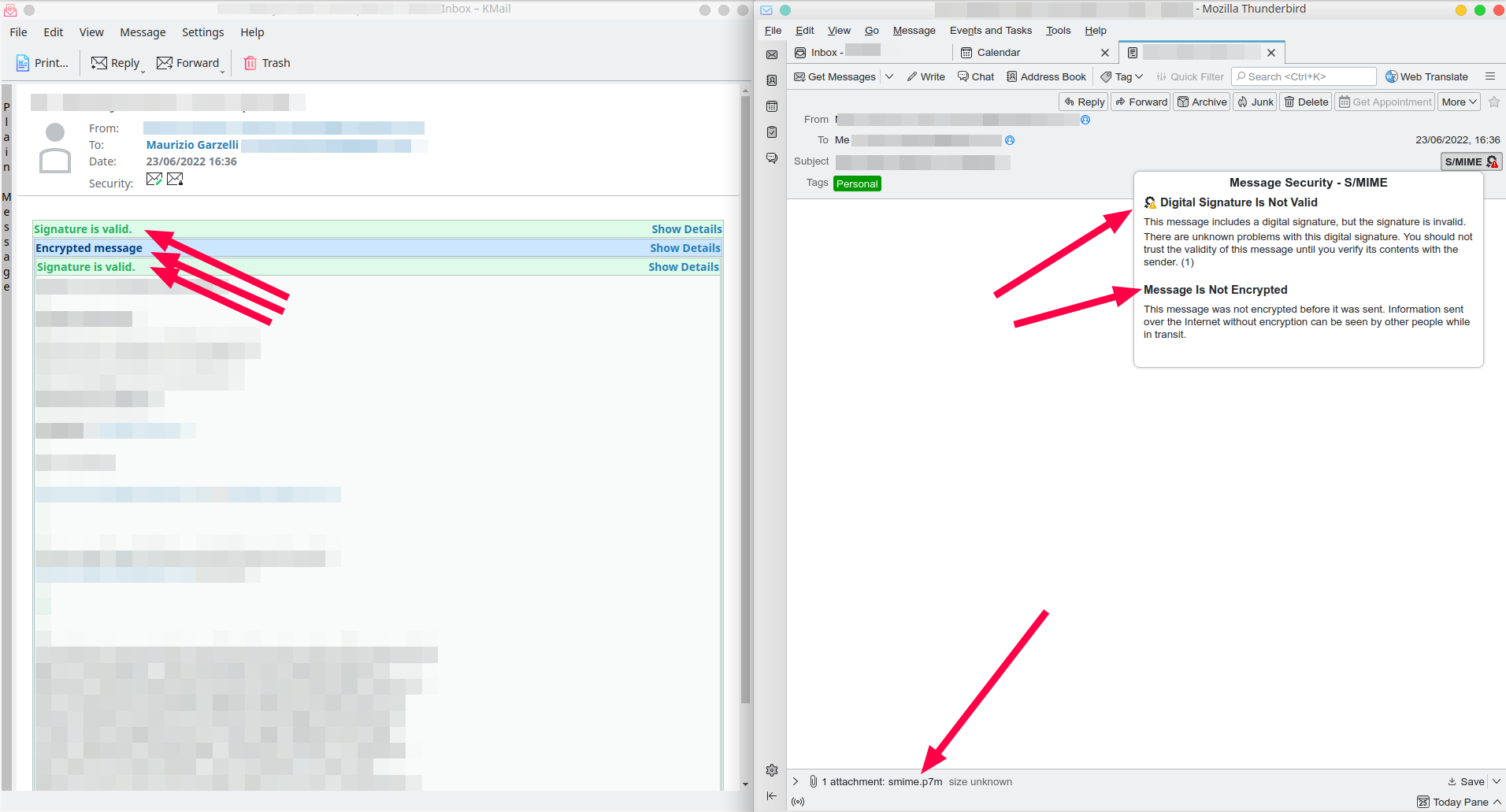This screenshot has width=1506, height=812.
Task: Click the Personal tag label
Action: pyautogui.click(x=857, y=184)
